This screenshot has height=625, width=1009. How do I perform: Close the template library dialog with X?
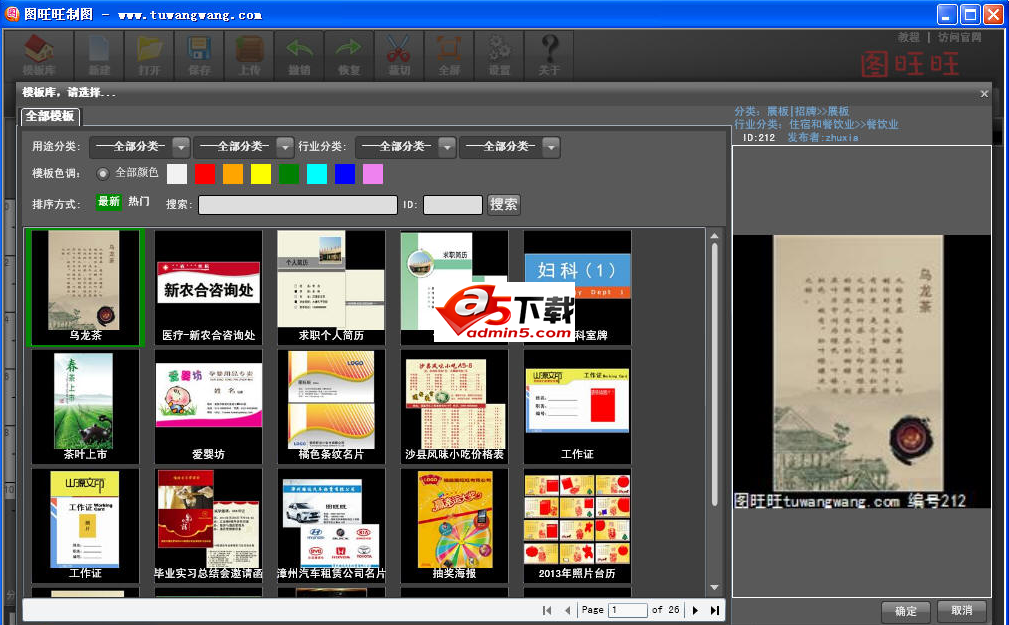click(x=984, y=93)
